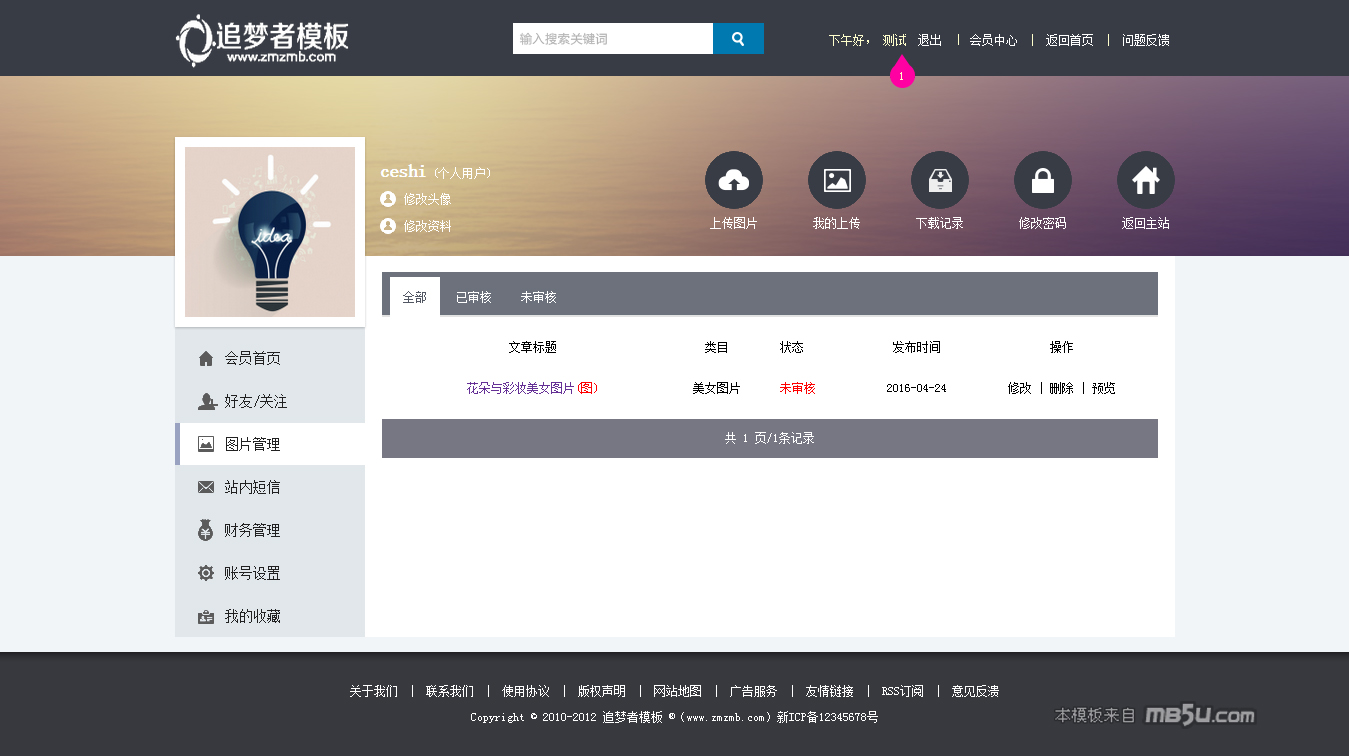Click the 修改 link for the article
Screen dimensions: 1349x756
click(x=1019, y=388)
